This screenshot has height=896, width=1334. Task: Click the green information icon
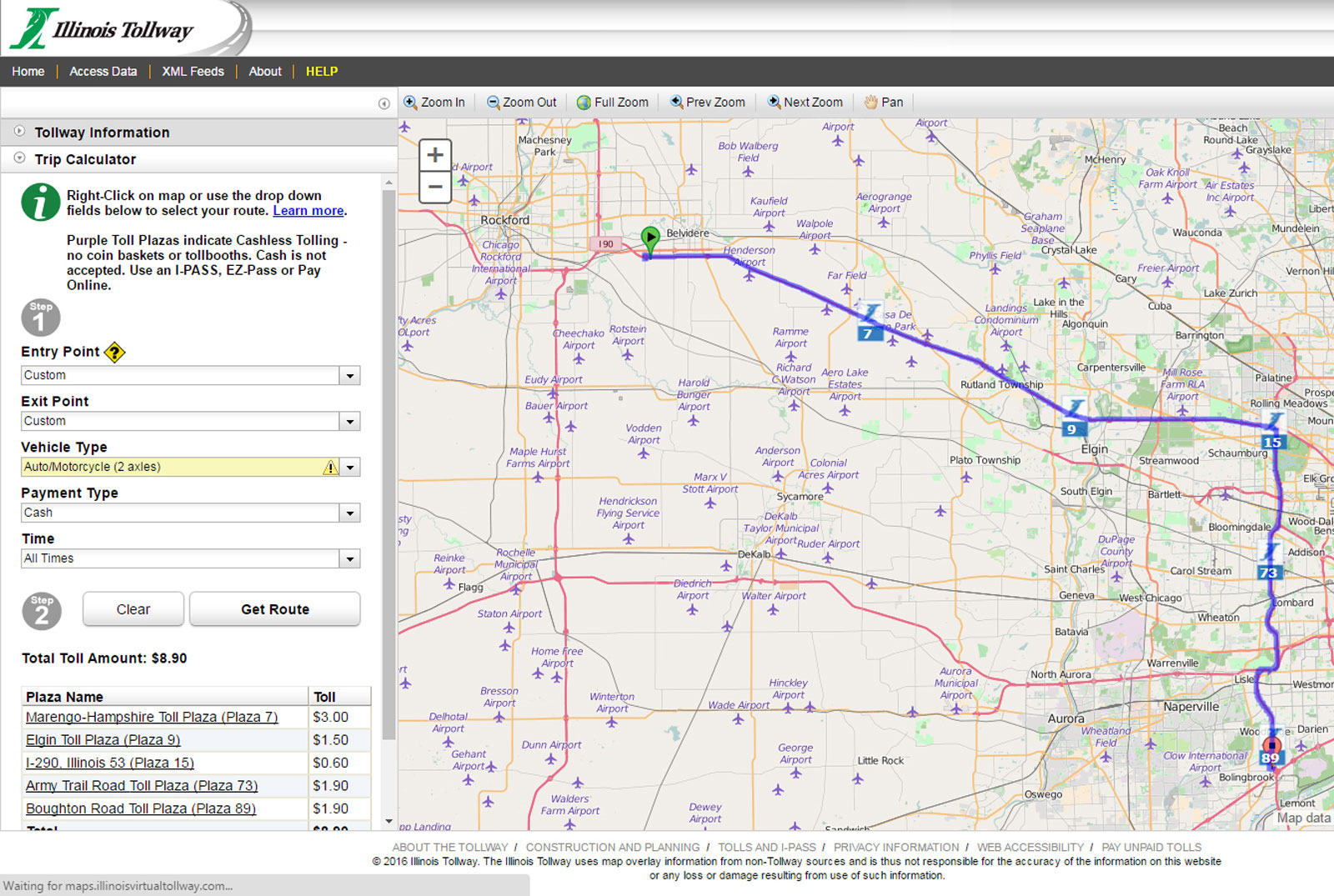[40, 203]
